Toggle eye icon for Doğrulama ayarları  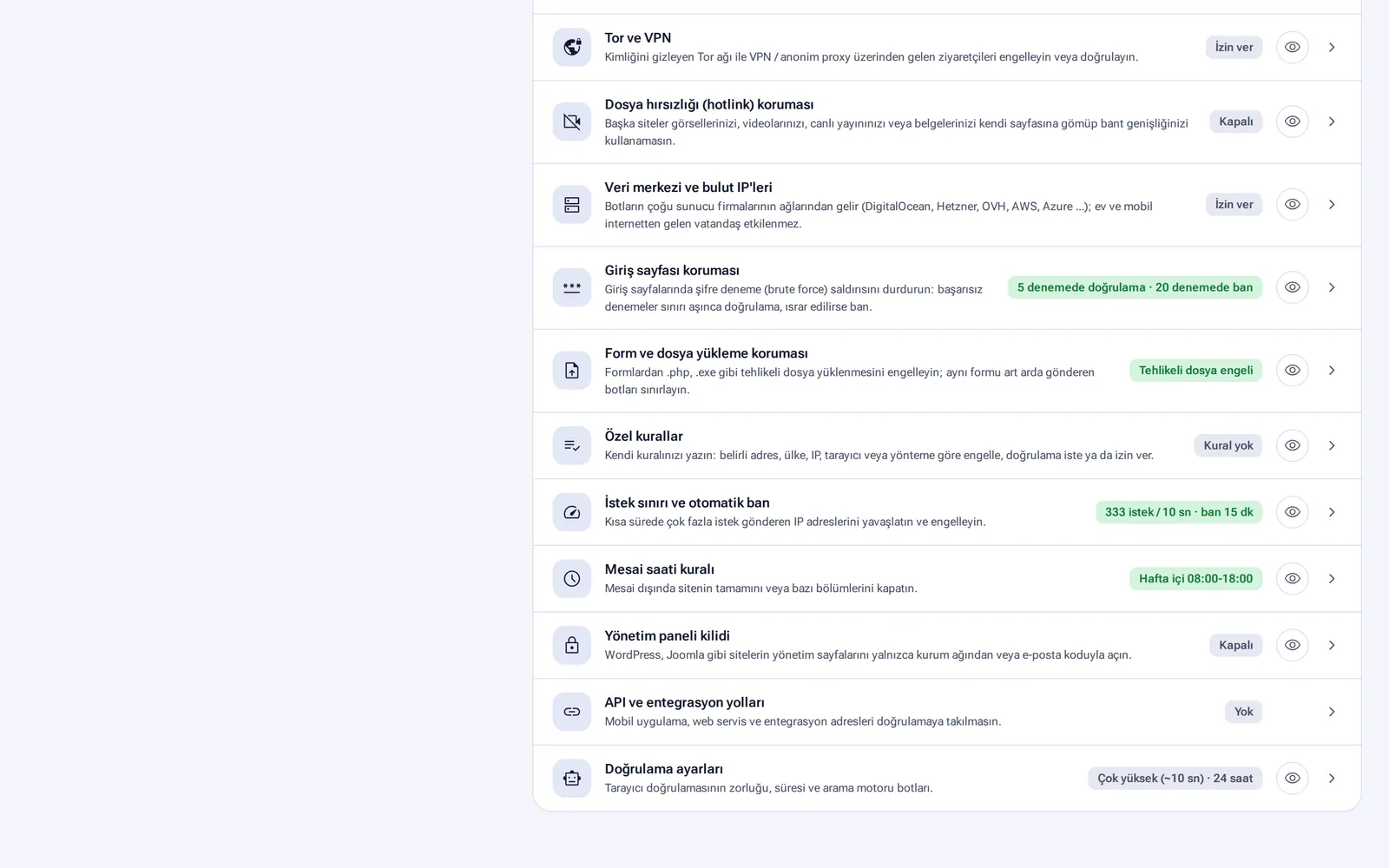[1292, 778]
